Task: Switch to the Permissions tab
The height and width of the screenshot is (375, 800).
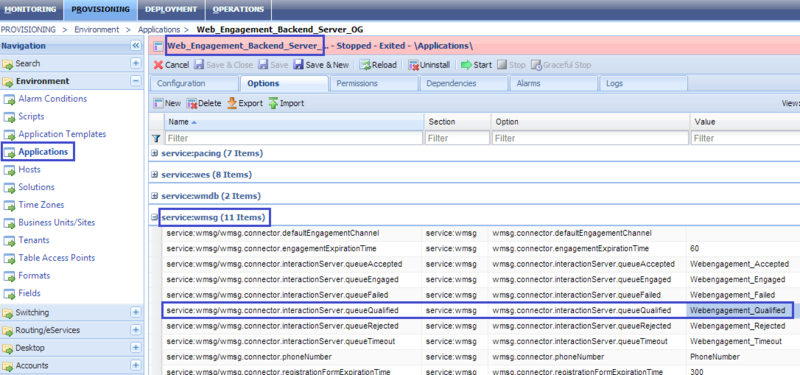Action: [x=357, y=83]
